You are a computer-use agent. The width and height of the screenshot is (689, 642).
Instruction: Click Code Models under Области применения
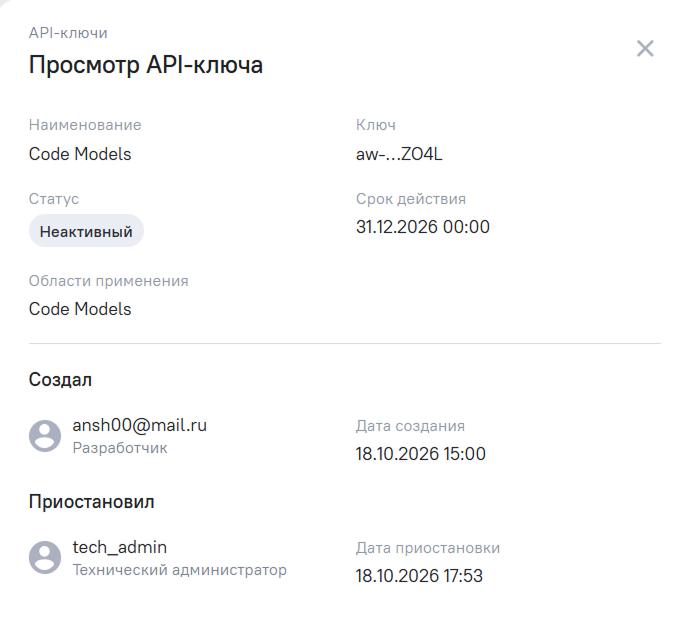coord(80,309)
